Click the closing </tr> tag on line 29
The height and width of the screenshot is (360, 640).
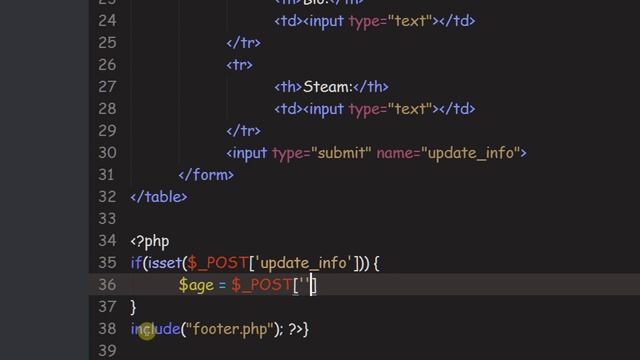click(244, 131)
